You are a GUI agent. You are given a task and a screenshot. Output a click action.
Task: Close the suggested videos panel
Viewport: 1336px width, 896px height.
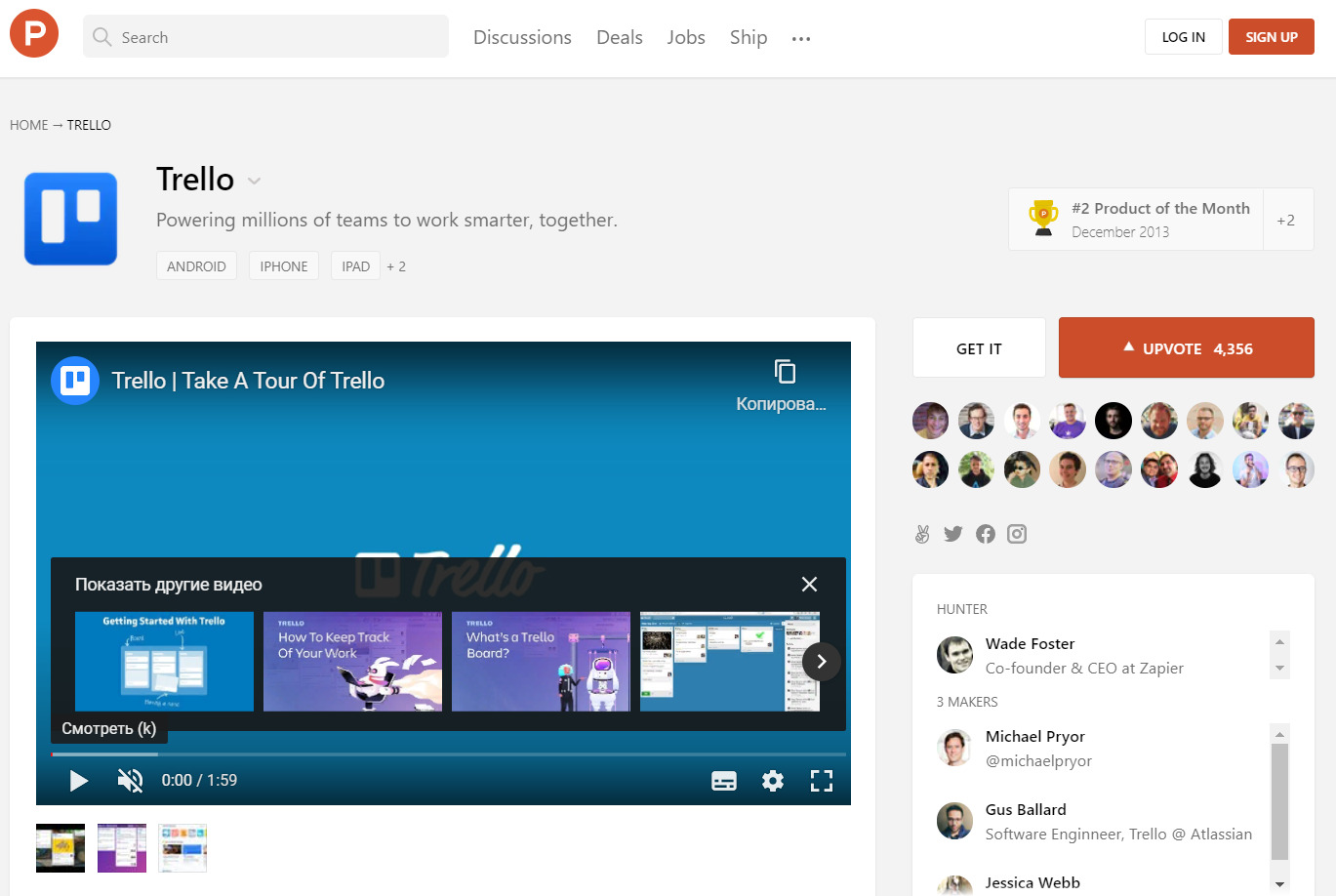pos(809,584)
